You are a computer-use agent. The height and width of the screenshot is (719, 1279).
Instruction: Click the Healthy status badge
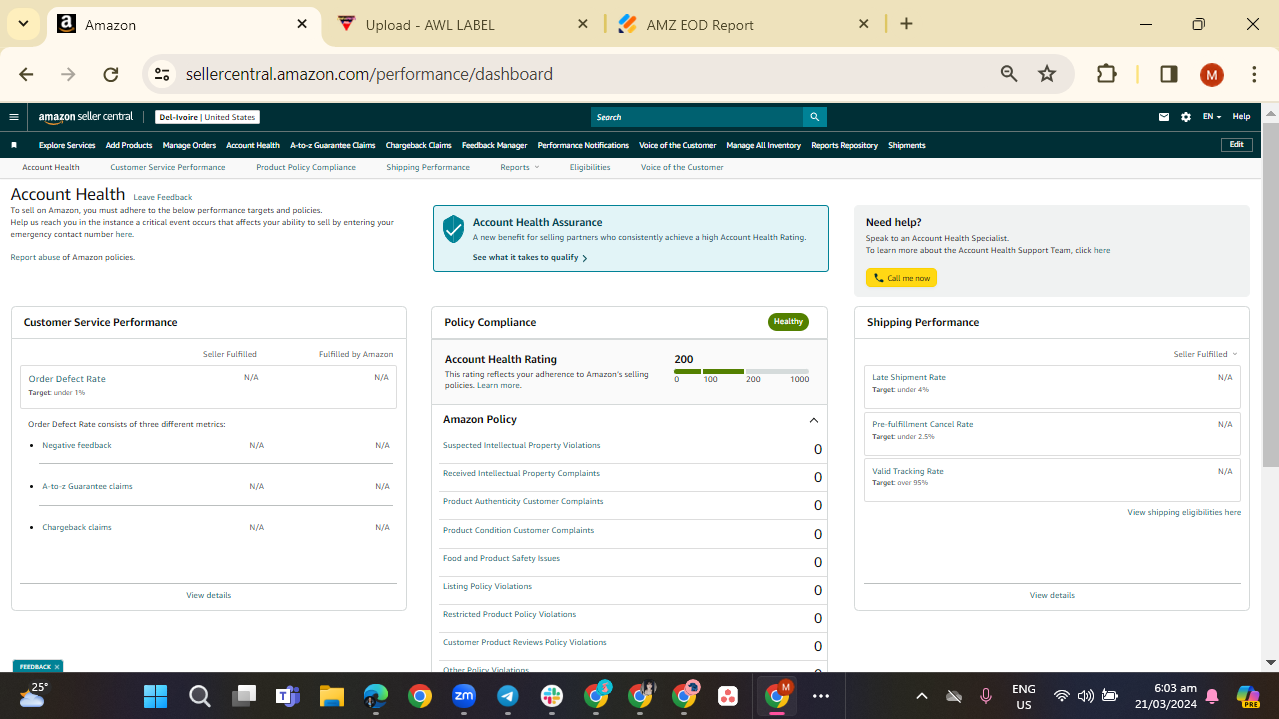point(788,322)
